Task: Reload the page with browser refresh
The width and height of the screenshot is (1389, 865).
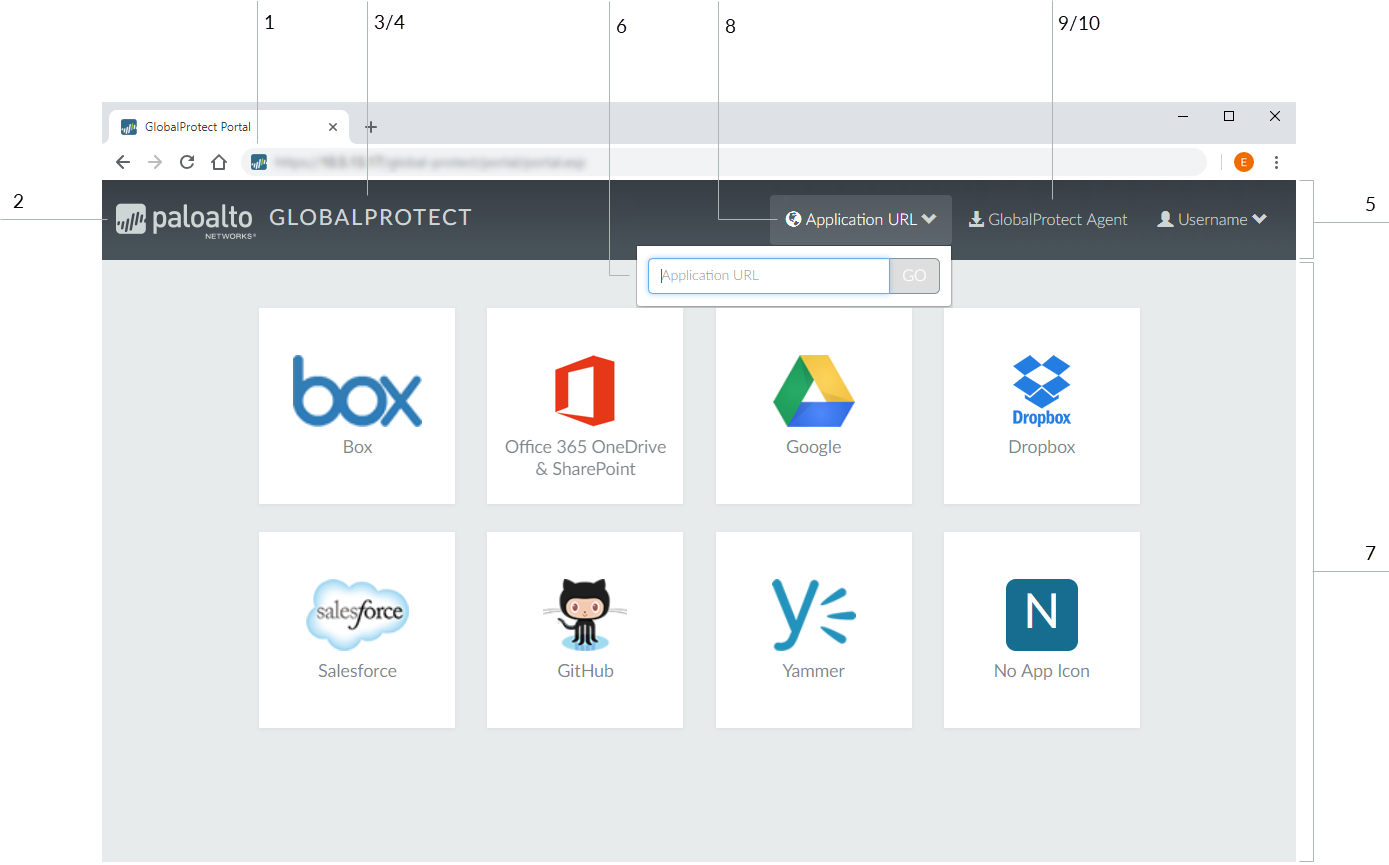Action: pos(187,162)
